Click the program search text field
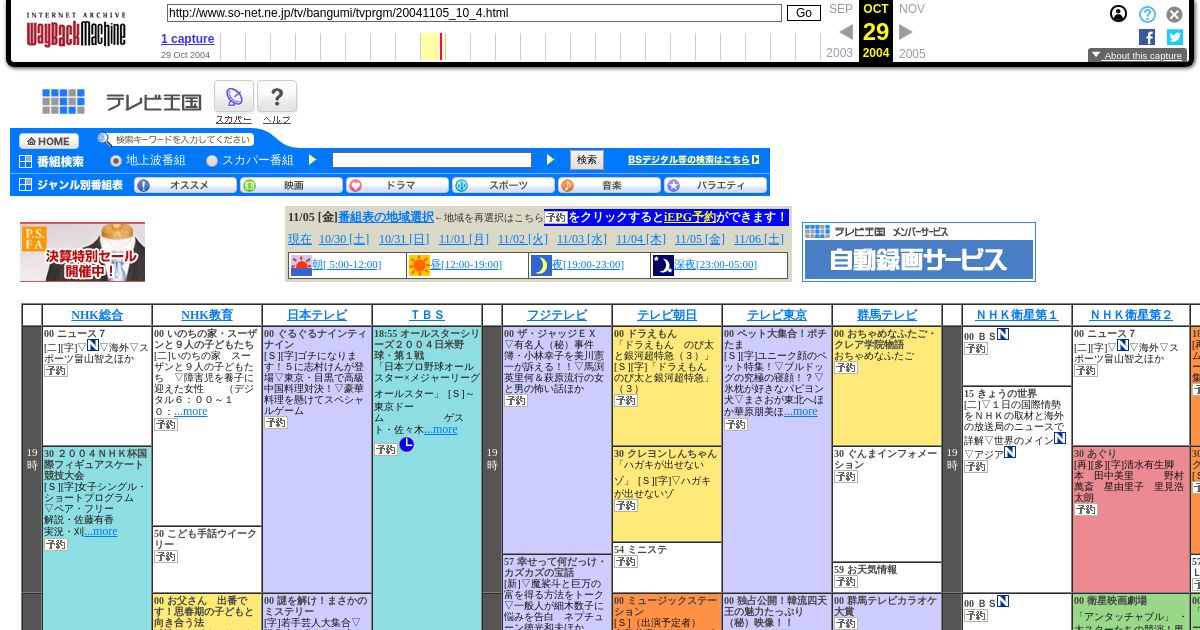 tap(432, 160)
